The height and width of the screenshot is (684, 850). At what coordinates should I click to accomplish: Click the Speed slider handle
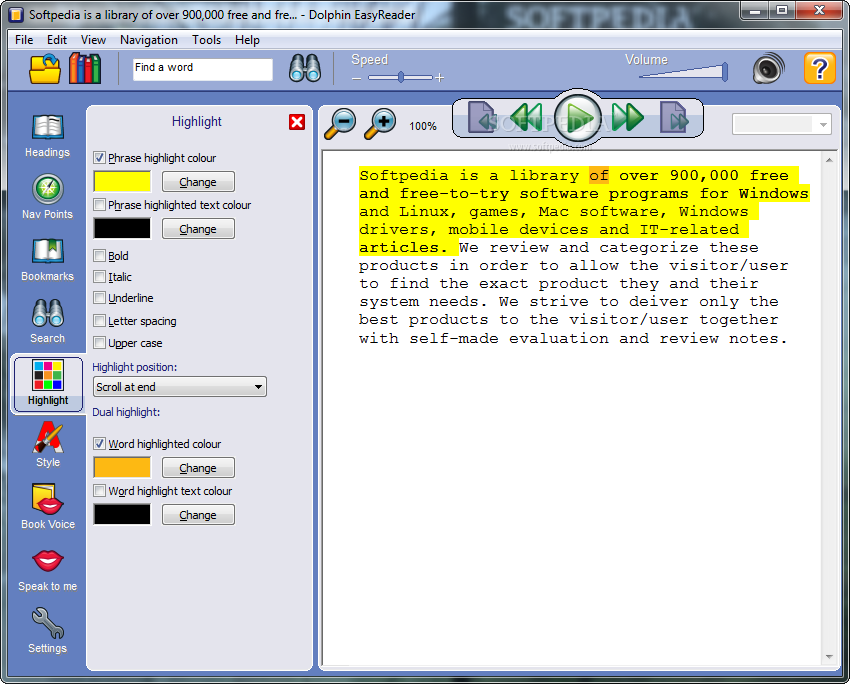[401, 78]
